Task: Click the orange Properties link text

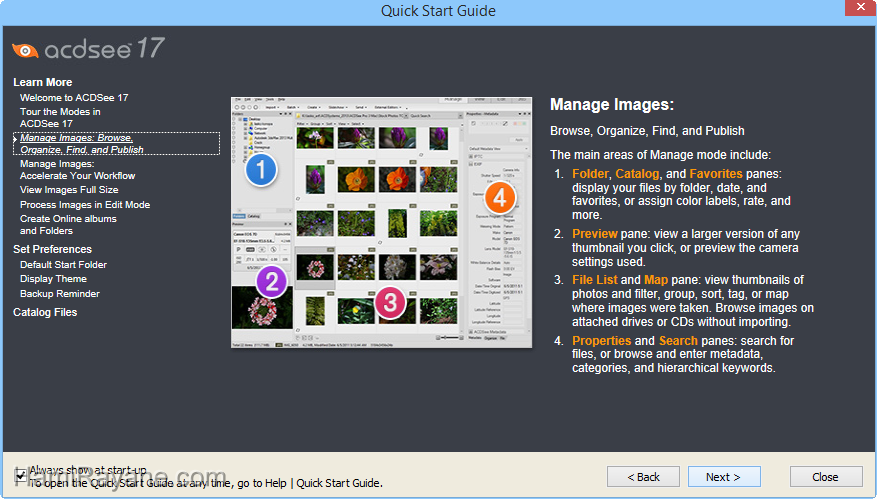Action: [x=601, y=341]
